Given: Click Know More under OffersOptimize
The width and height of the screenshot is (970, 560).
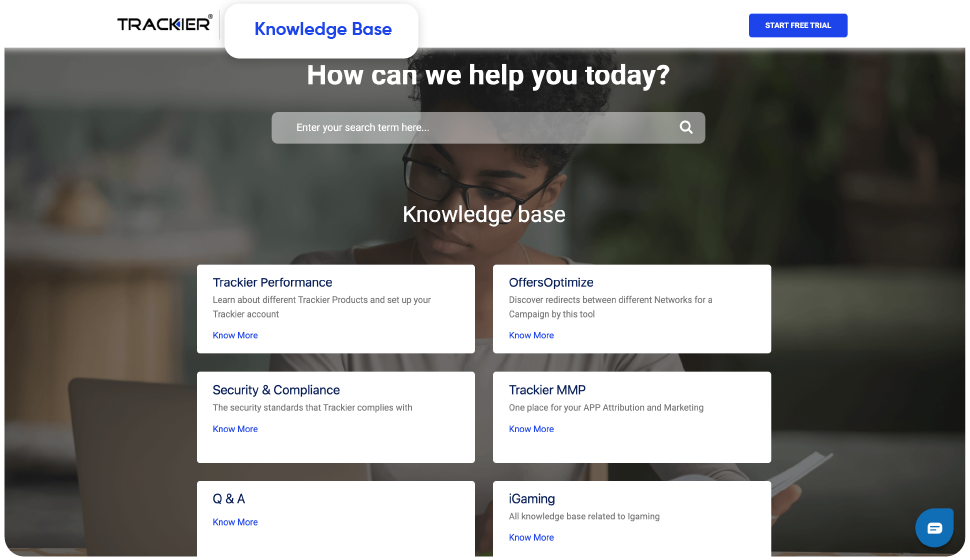Looking at the screenshot, I should pyautogui.click(x=531, y=336).
